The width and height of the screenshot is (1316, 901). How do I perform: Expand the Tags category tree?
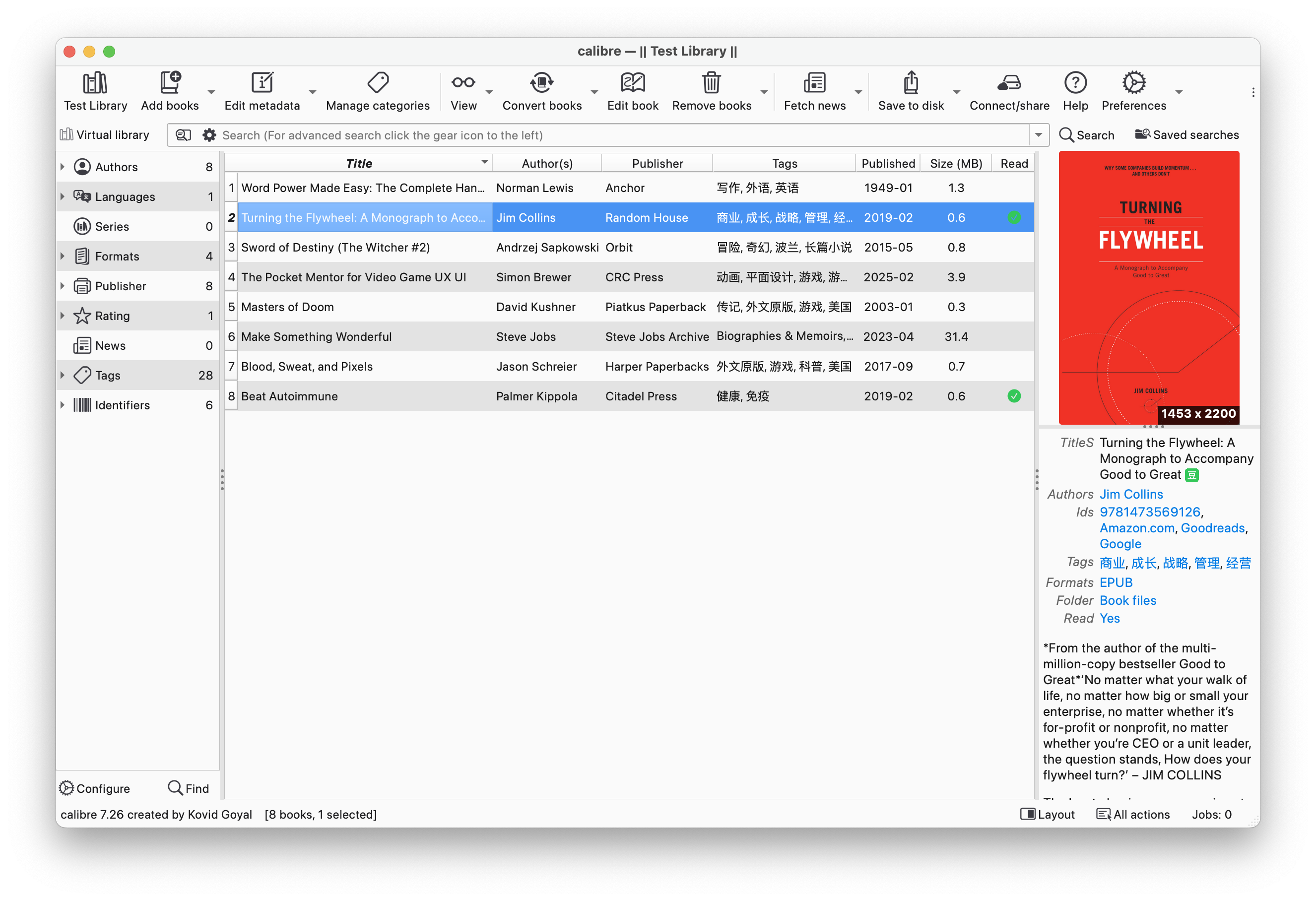(x=63, y=376)
